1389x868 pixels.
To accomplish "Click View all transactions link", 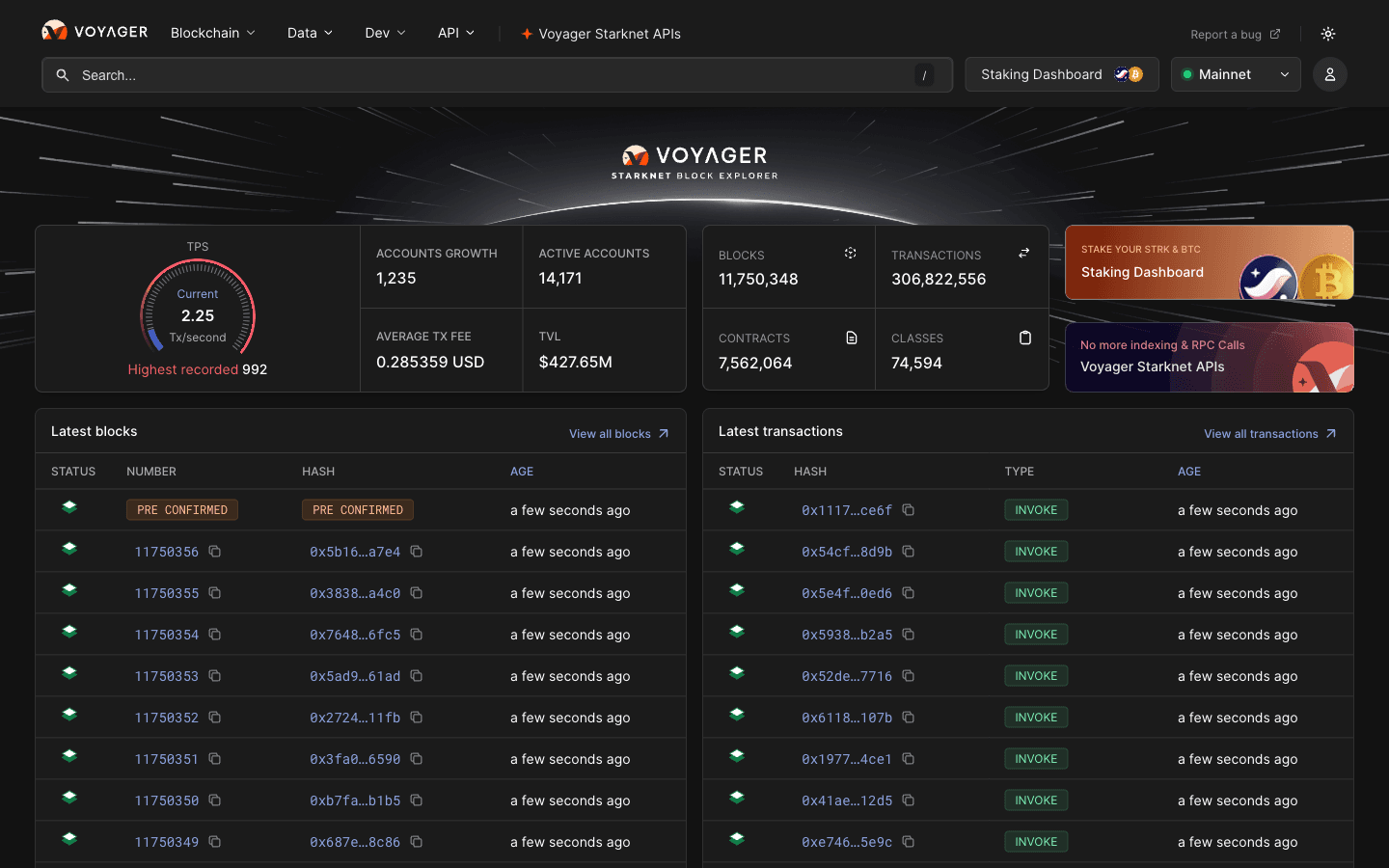I will tap(1270, 434).
